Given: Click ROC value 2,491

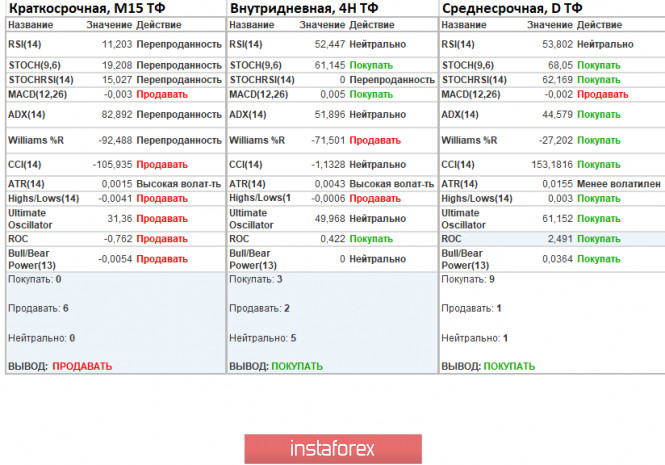Looking at the screenshot, I should (560, 239).
